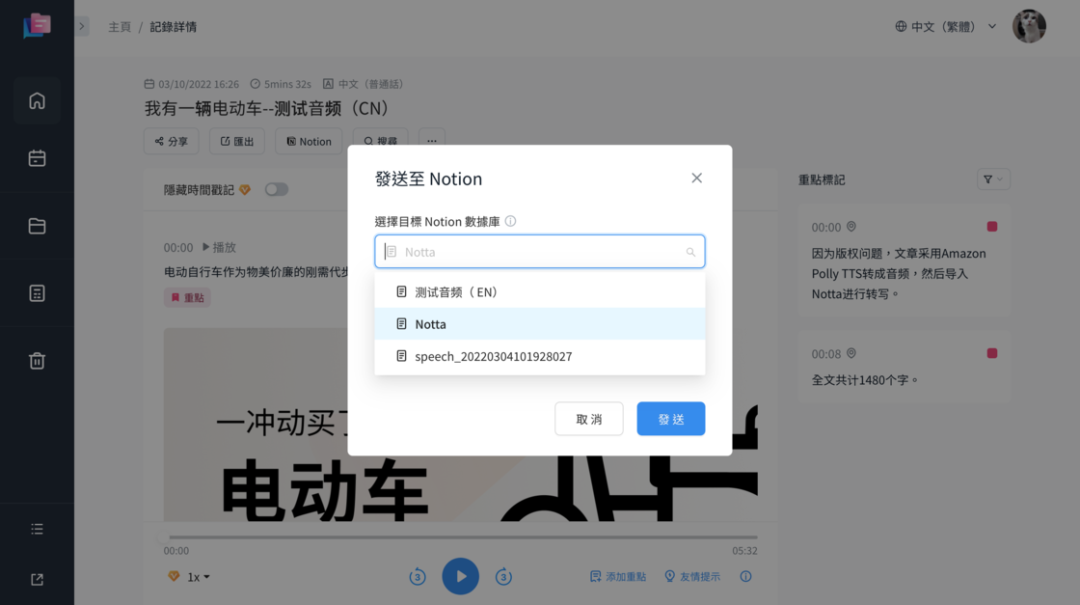This screenshot has width=1080, height=605.
Task: Click the info icon beside Notion 數據庫 label
Action: tap(510, 221)
